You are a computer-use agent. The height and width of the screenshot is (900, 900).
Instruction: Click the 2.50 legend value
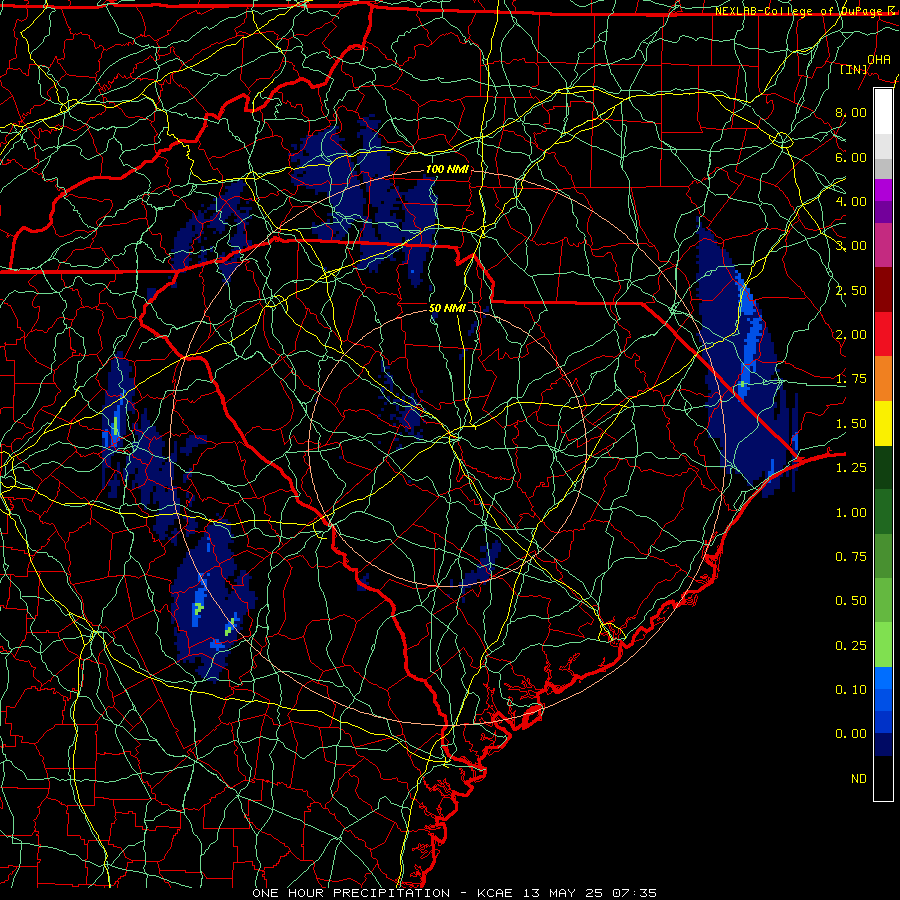point(851,290)
